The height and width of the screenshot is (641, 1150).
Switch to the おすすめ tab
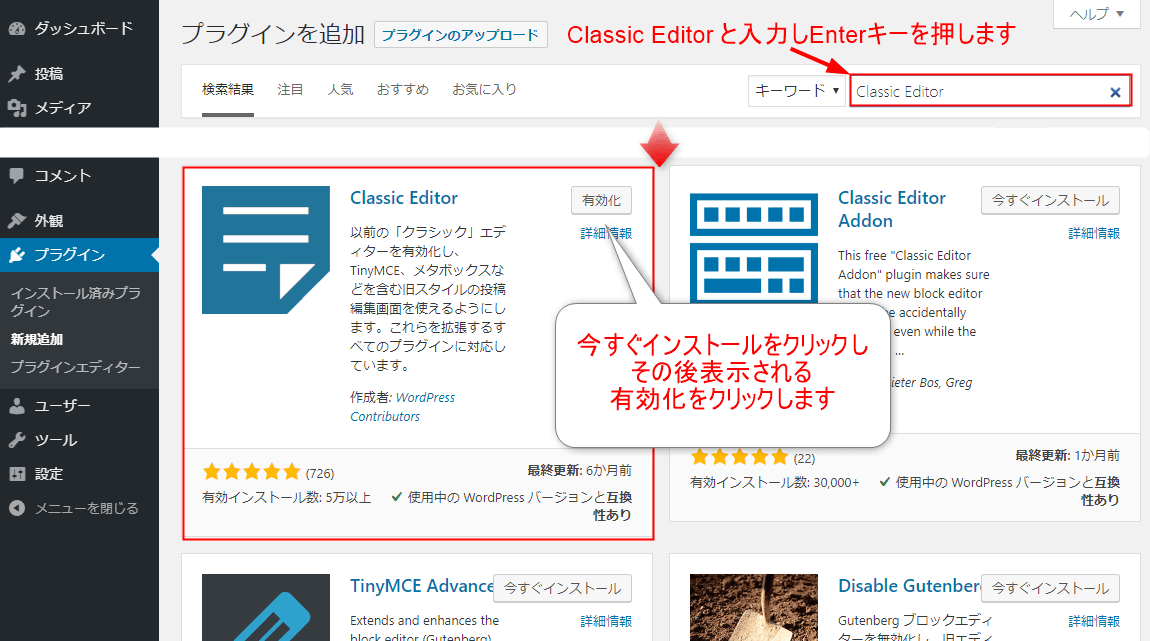(402, 90)
